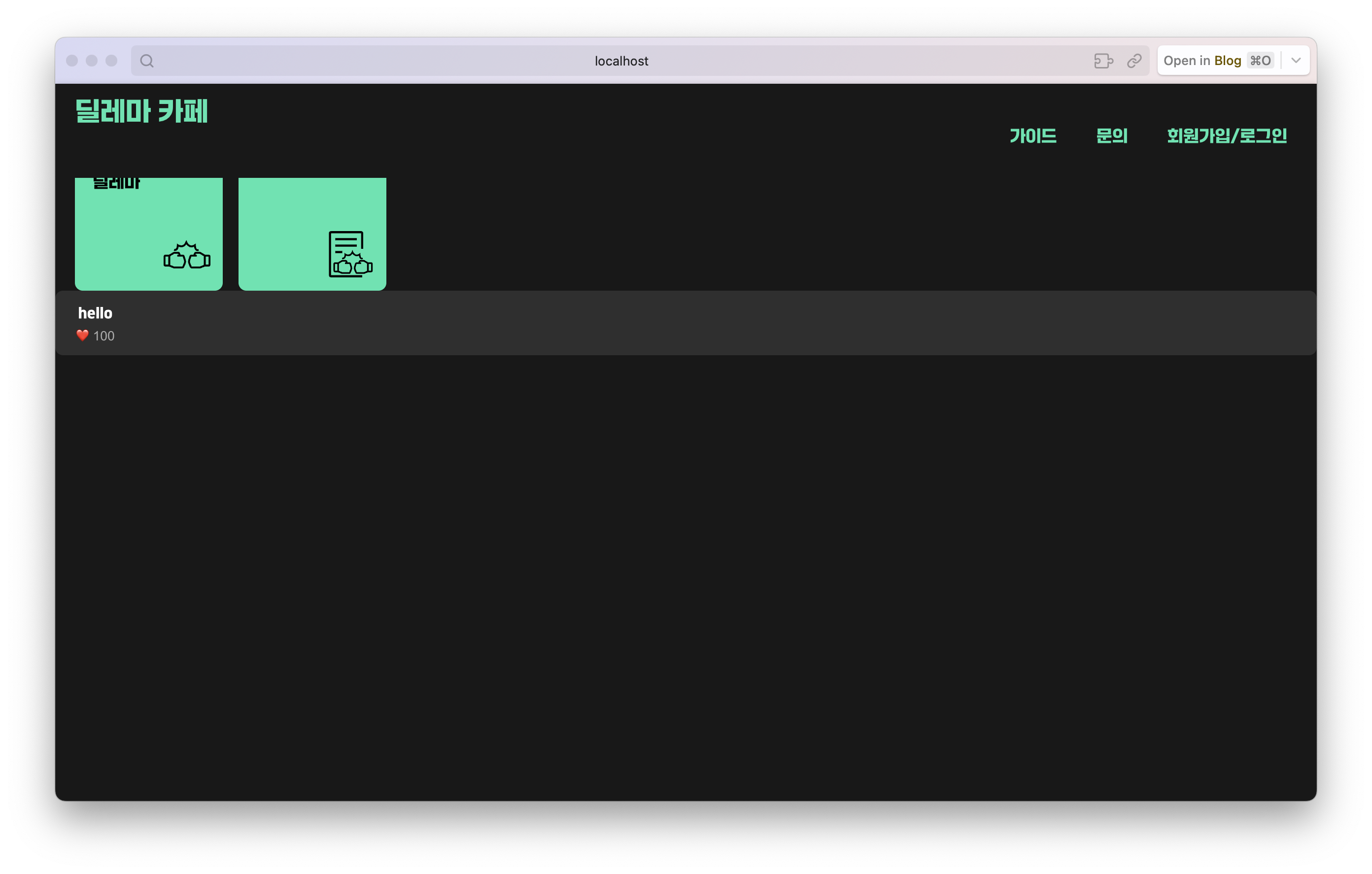Click the document with fists icon on second card

(x=350, y=254)
